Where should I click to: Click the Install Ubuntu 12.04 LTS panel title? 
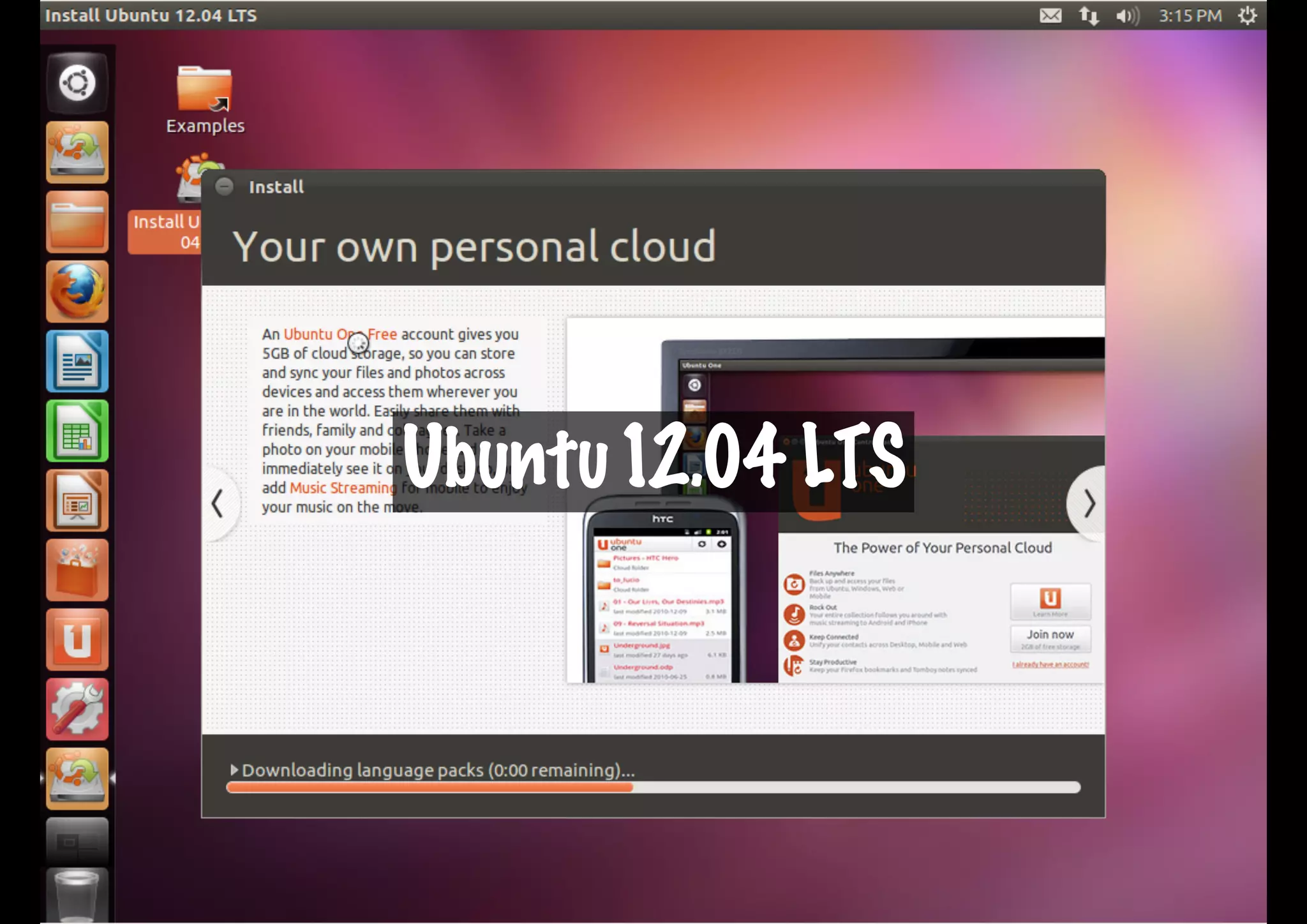[x=151, y=15]
